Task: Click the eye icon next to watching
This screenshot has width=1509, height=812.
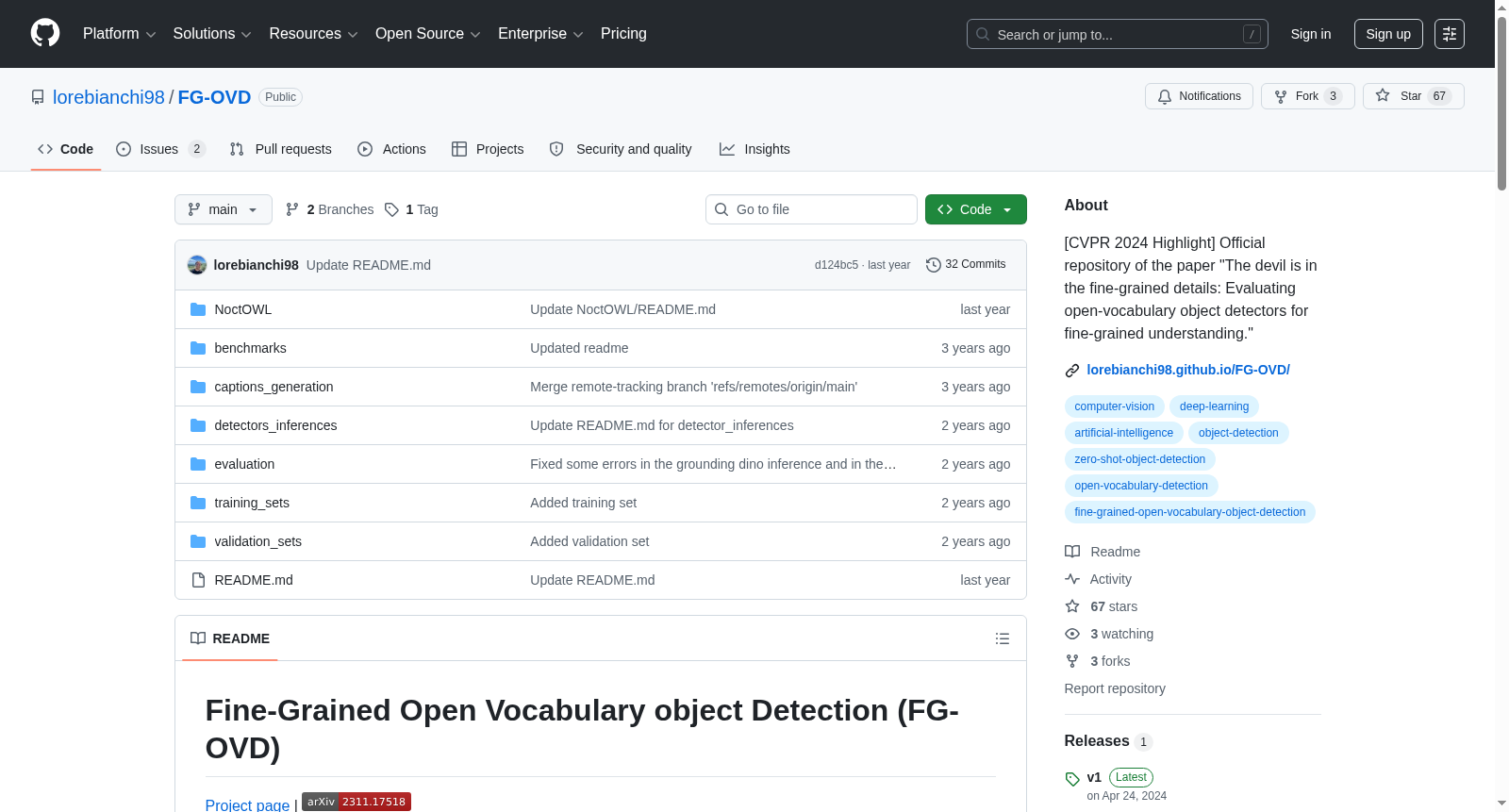Action: coord(1072,634)
